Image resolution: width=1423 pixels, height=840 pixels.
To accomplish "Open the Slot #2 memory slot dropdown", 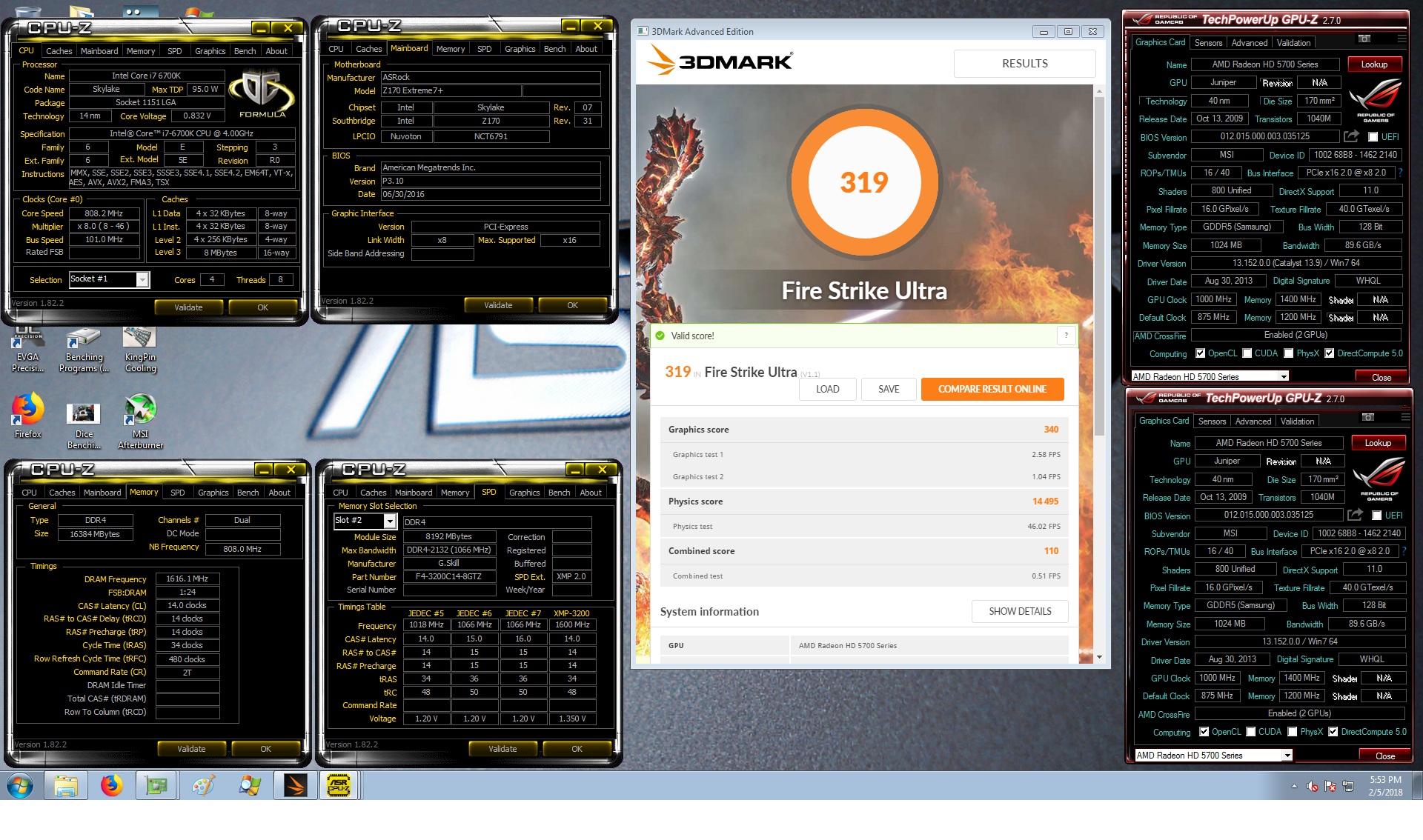I will pyautogui.click(x=365, y=521).
